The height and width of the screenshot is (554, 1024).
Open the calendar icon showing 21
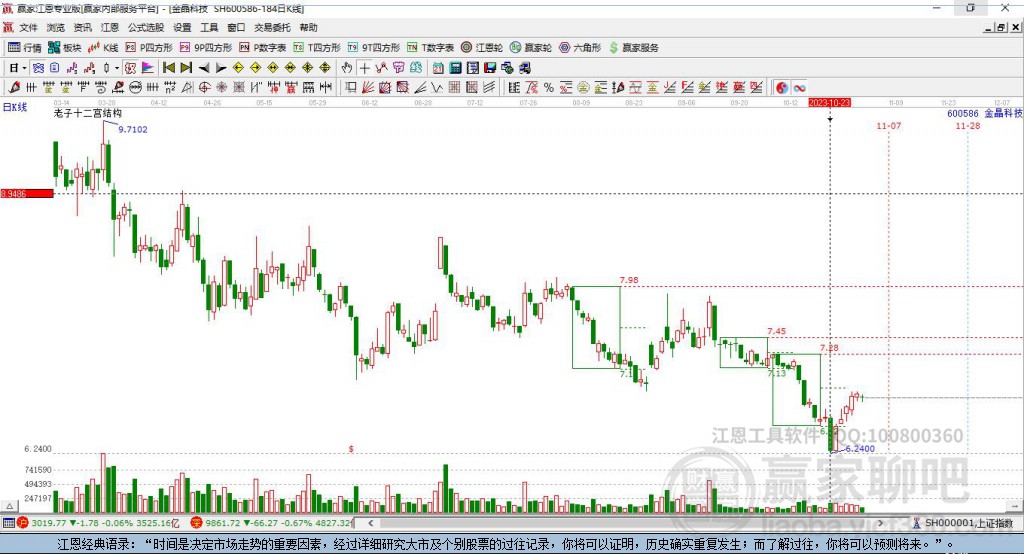click(438, 67)
